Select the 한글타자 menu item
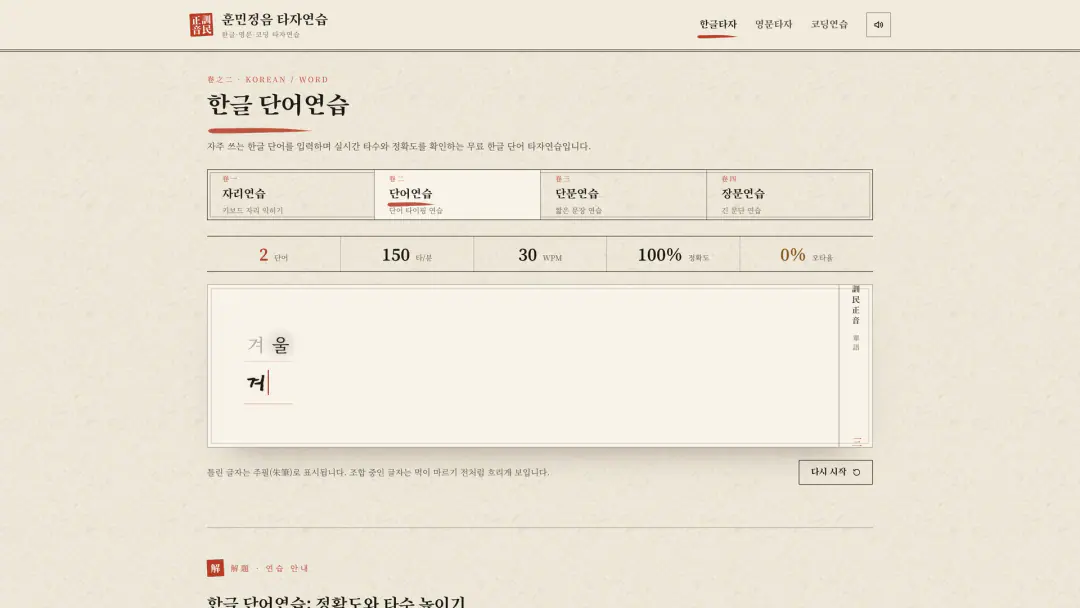 click(x=718, y=24)
